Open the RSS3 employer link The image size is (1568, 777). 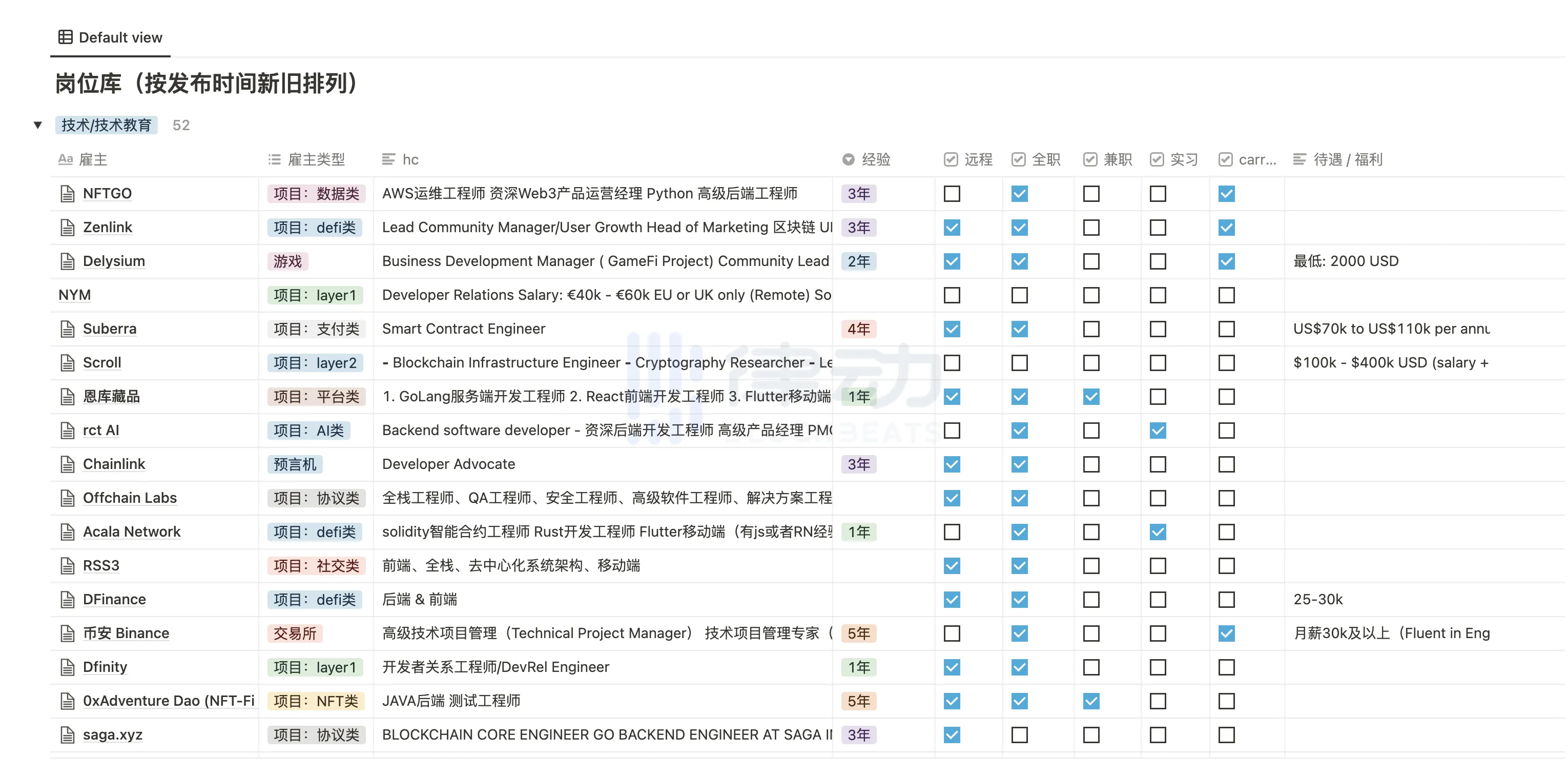101,566
